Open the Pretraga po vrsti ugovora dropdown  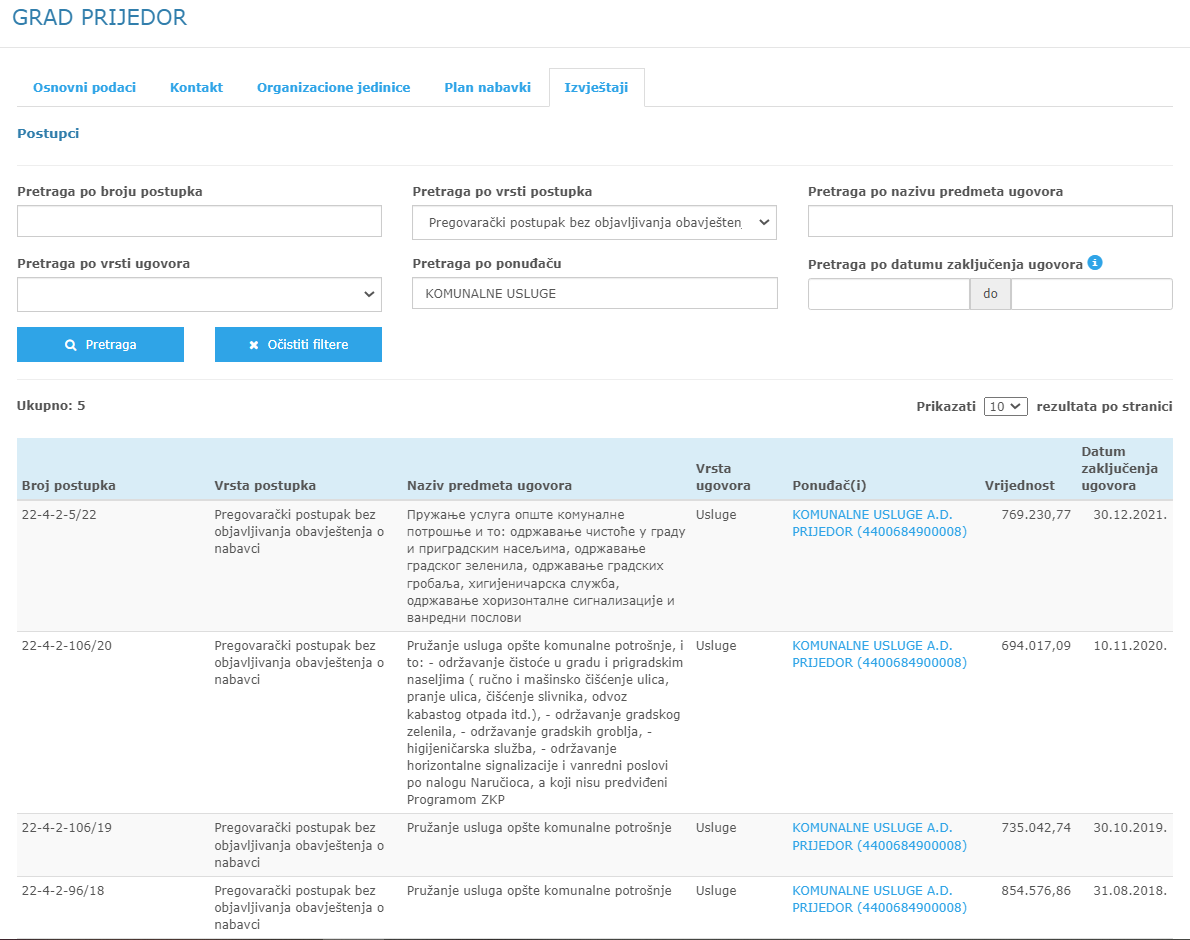click(x=199, y=294)
